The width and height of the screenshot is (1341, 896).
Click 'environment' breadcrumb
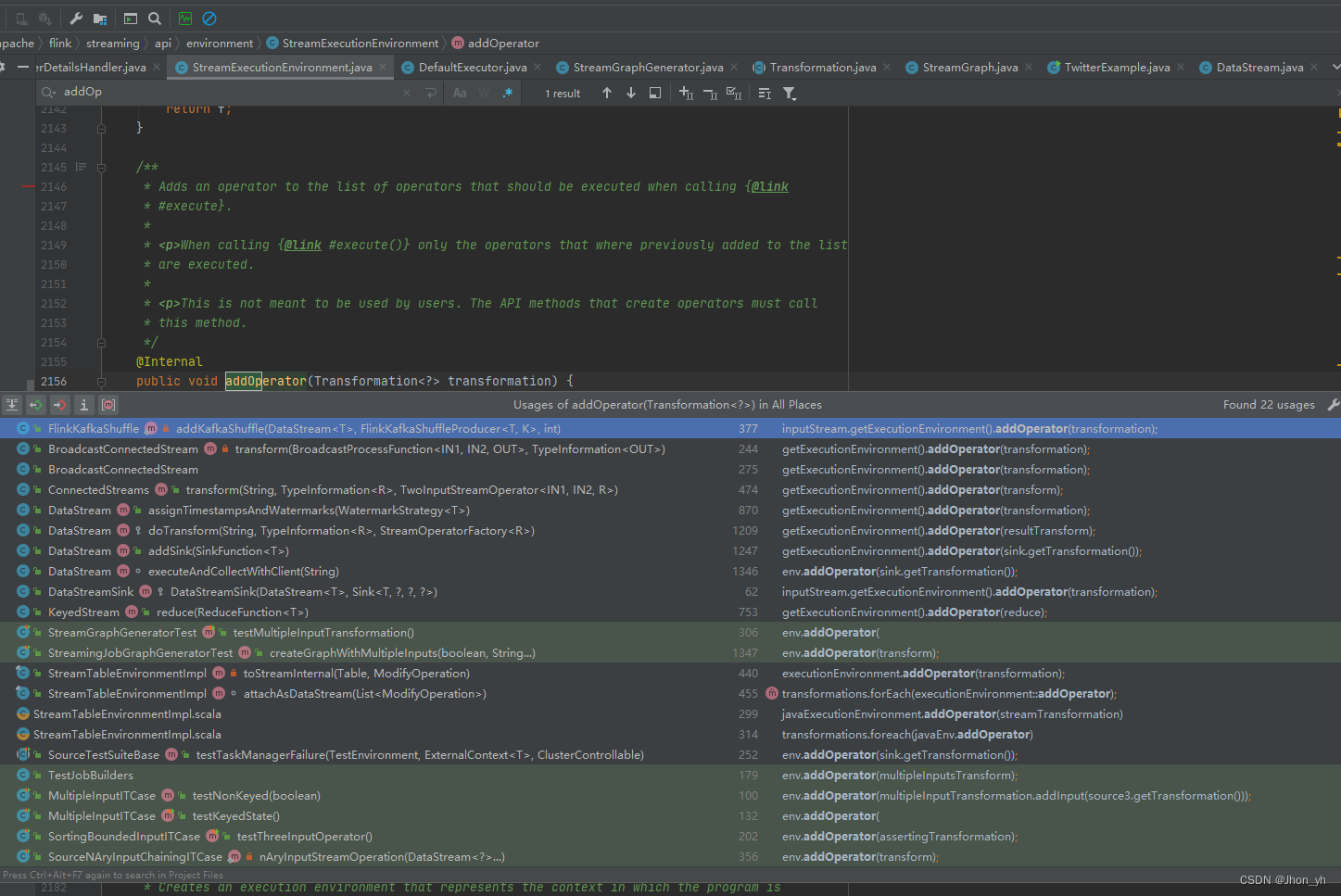pyautogui.click(x=220, y=44)
